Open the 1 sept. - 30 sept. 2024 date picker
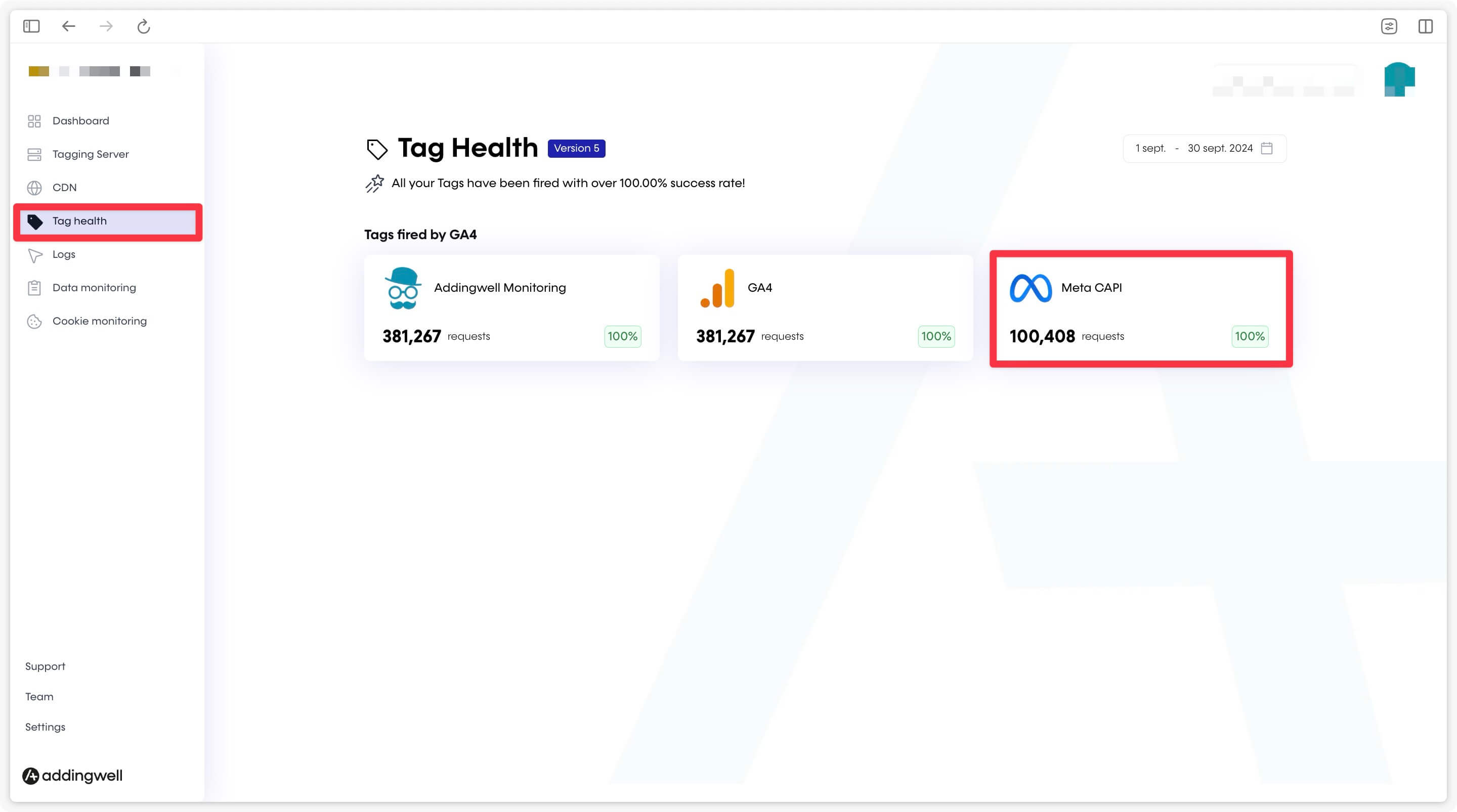 1205,148
